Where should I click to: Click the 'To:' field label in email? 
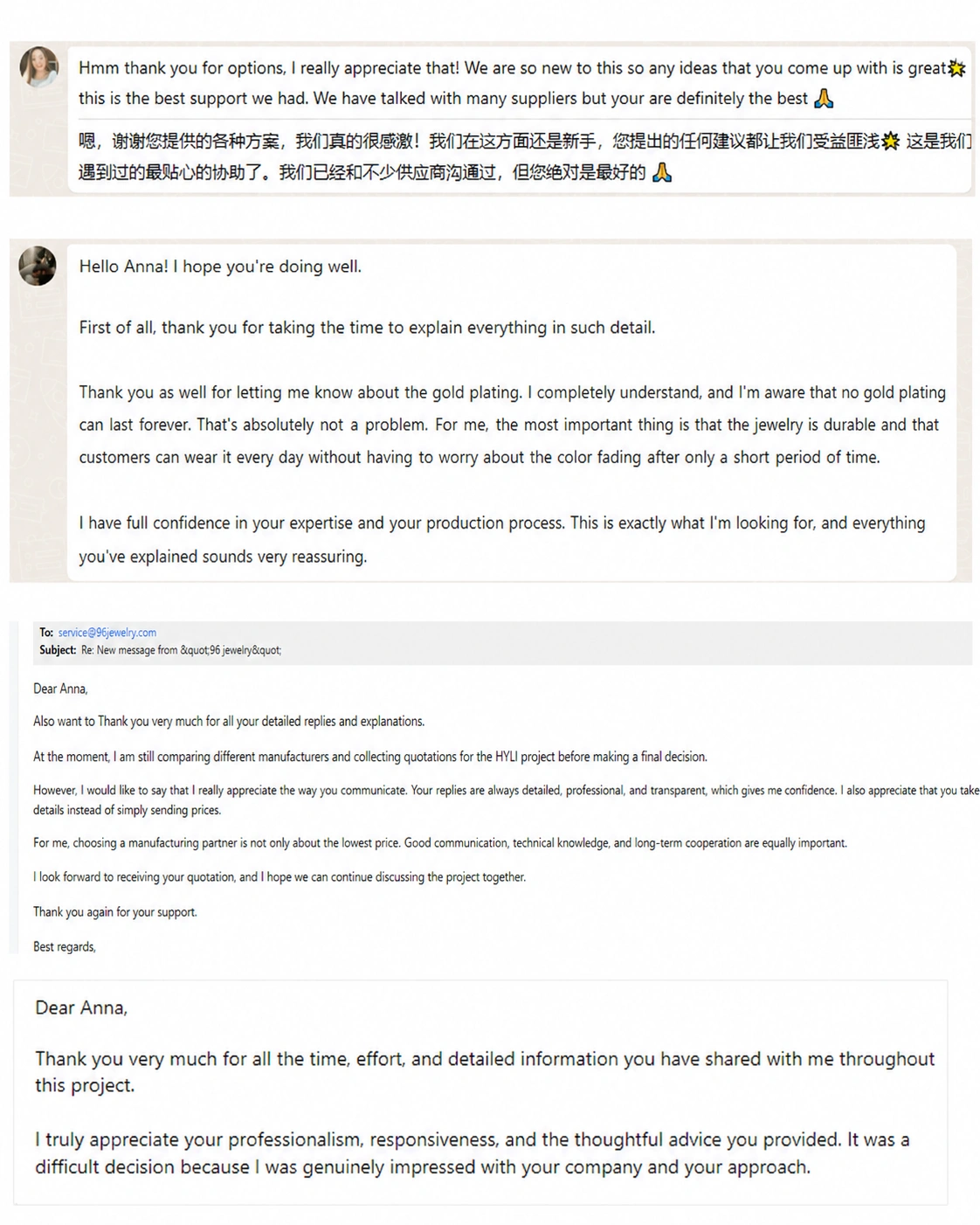[46, 633]
